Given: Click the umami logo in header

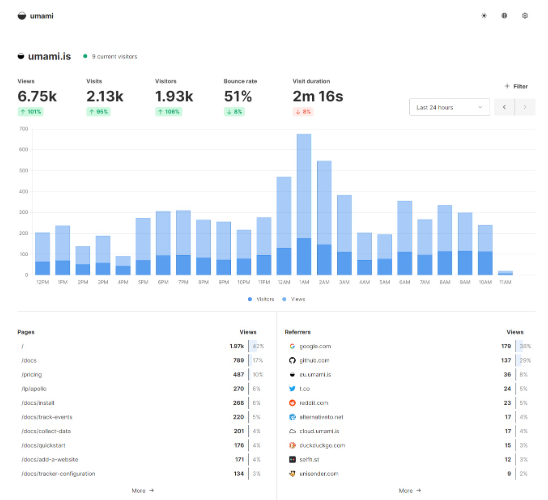Looking at the screenshot, I should coord(36,16).
